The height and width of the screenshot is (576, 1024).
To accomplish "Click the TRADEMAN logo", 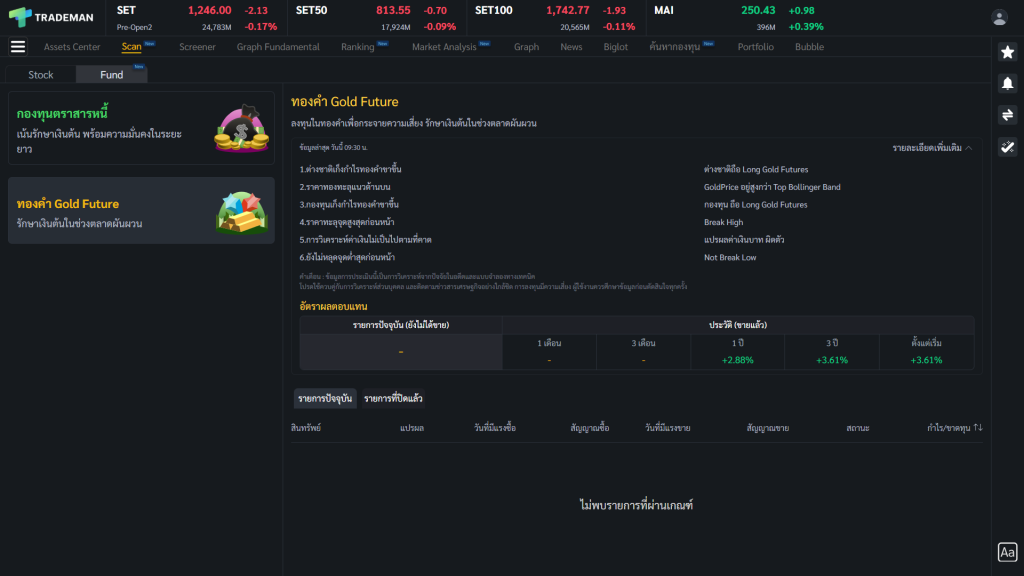I will [50, 17].
